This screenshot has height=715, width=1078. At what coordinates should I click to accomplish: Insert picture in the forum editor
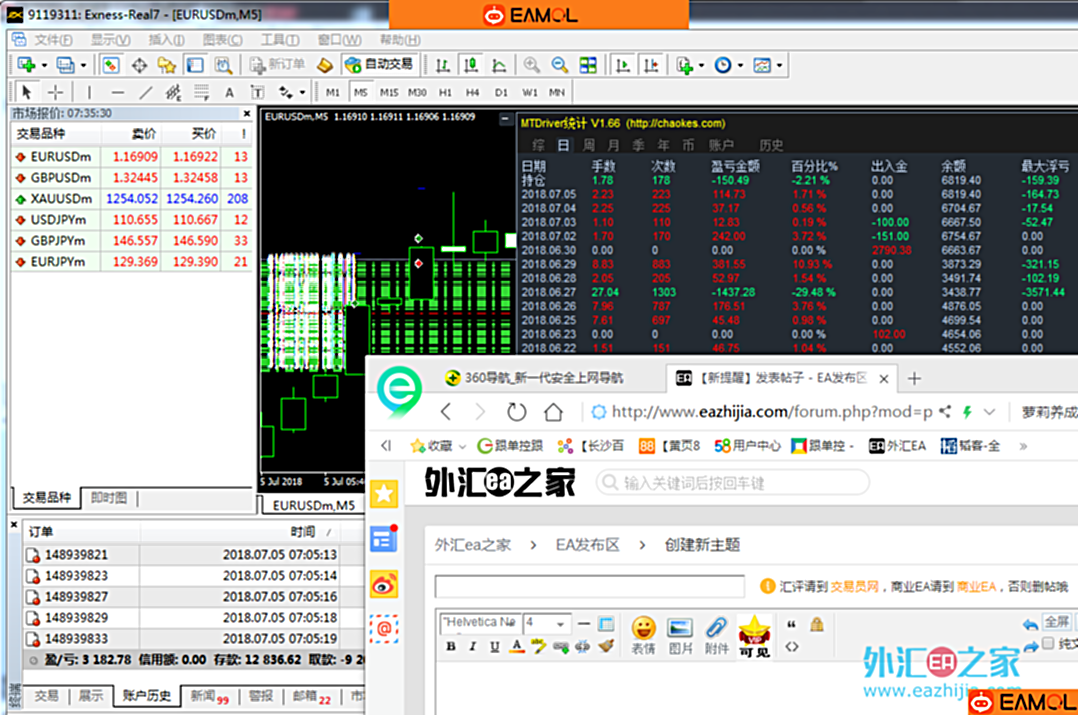(x=680, y=635)
